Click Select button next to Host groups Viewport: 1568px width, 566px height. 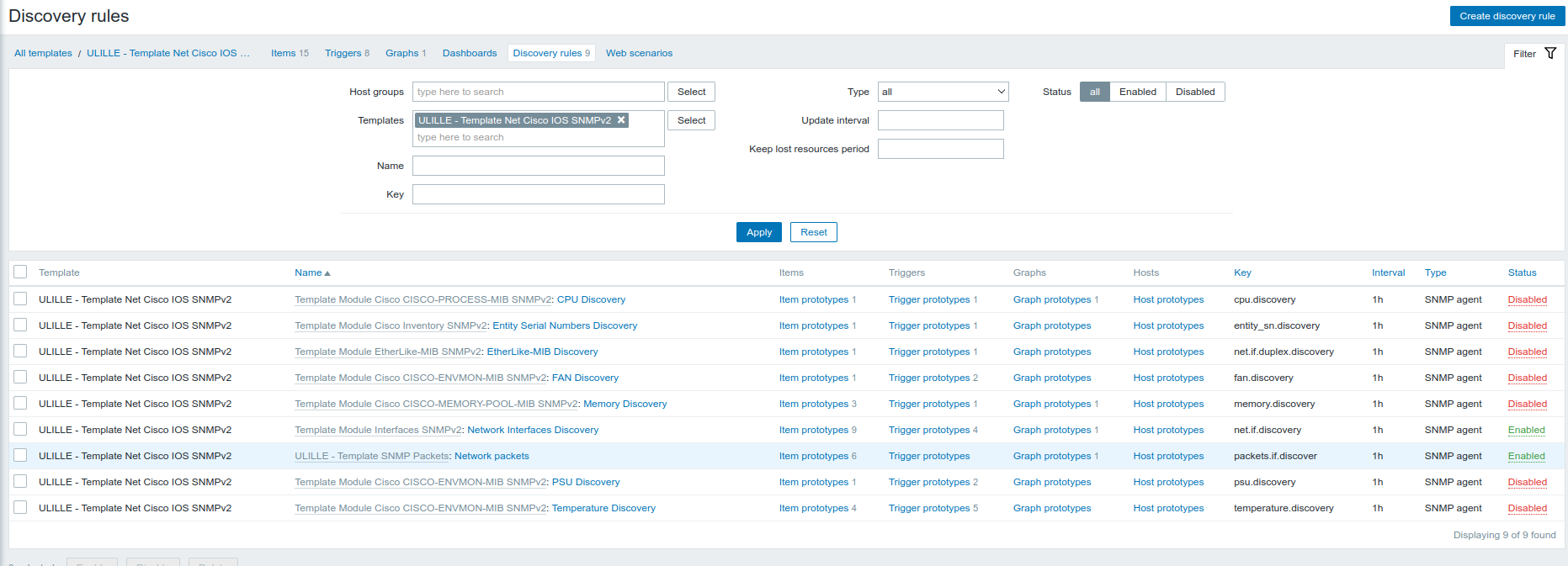[691, 92]
